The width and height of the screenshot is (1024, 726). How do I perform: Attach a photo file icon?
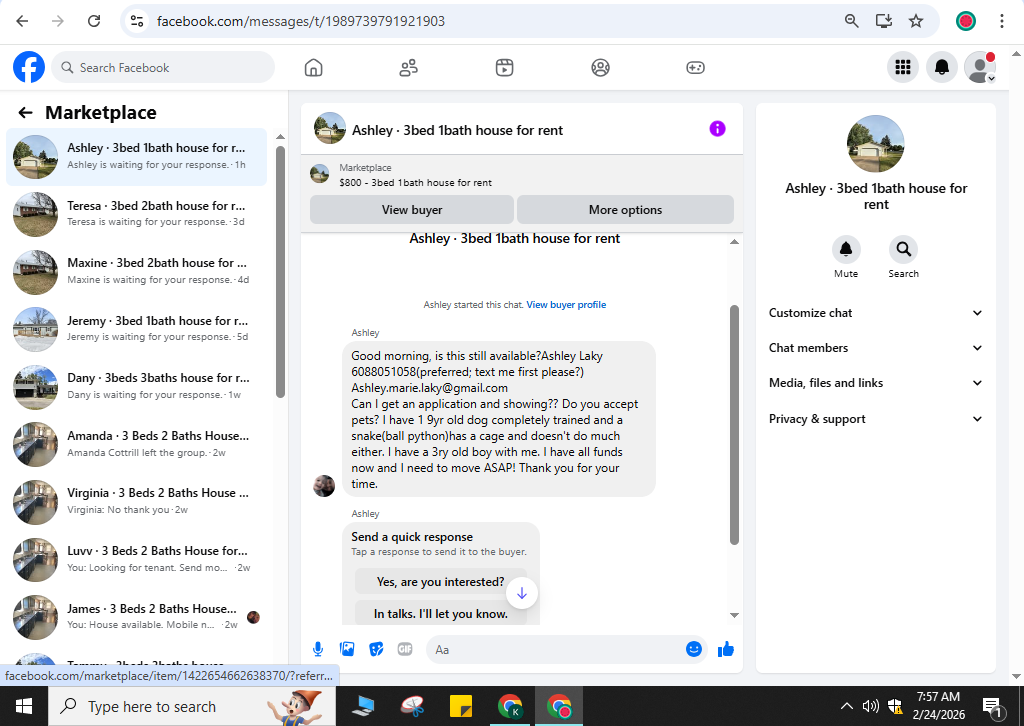click(347, 649)
